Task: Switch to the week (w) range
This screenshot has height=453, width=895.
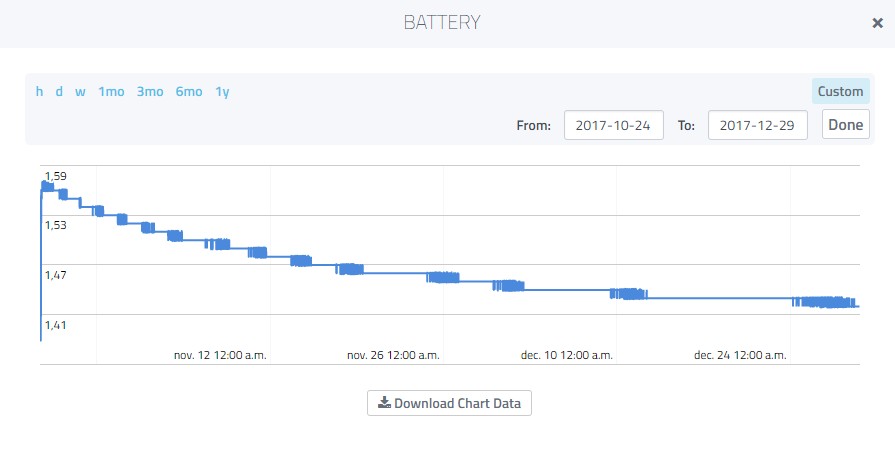Action: coord(80,91)
